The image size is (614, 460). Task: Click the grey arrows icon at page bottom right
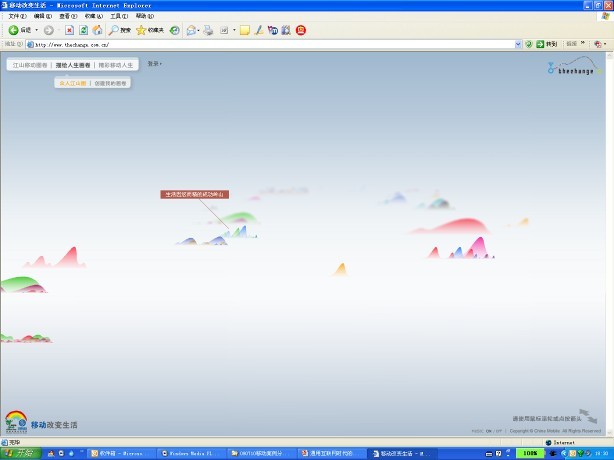click(x=588, y=416)
